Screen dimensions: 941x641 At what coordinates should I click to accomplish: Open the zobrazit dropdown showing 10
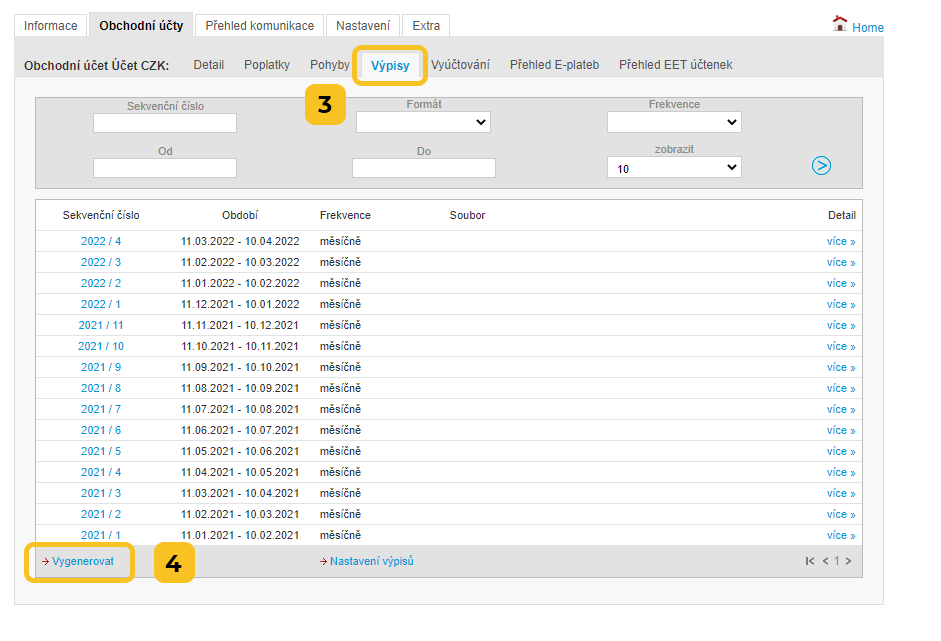click(x=674, y=167)
